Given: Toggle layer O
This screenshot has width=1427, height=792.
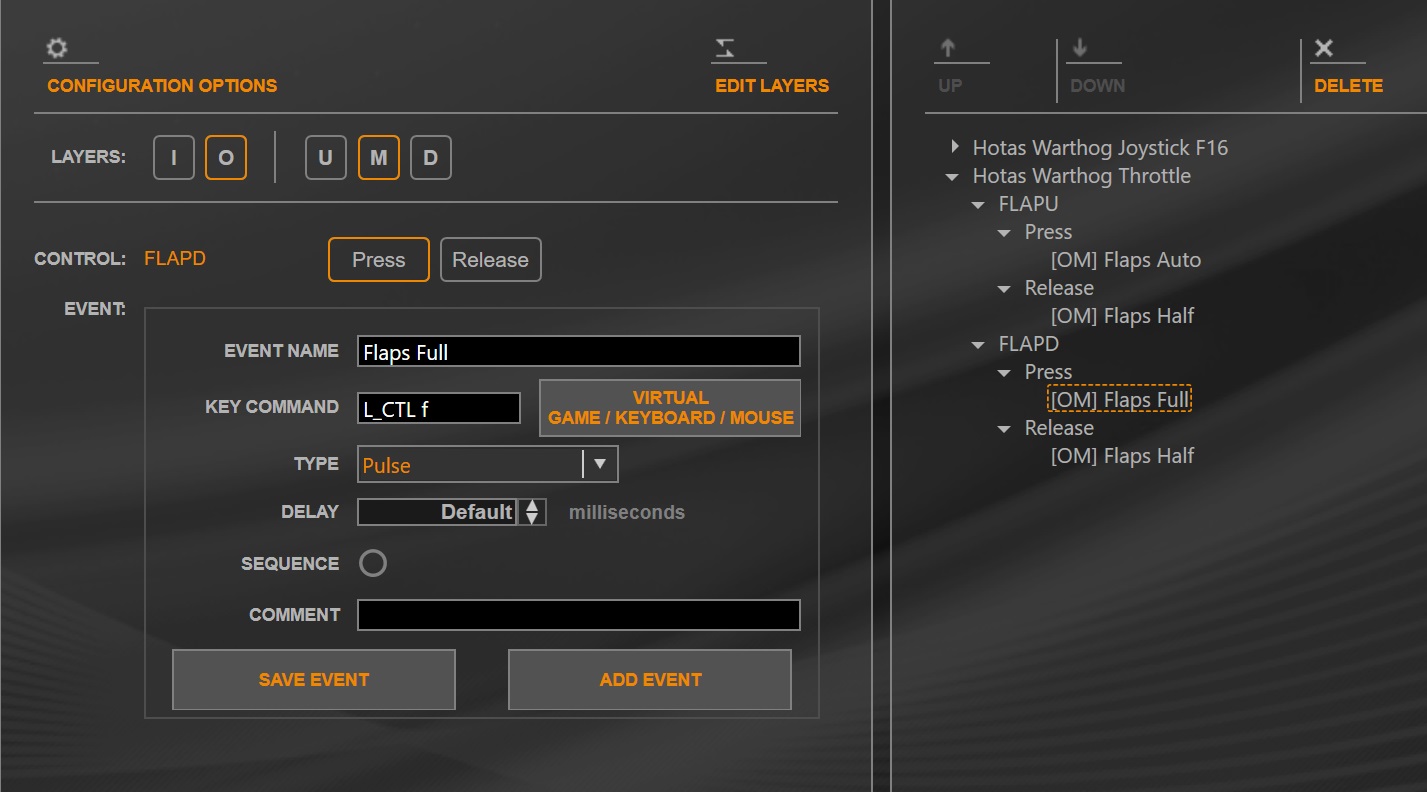Looking at the screenshot, I should pos(226,158).
